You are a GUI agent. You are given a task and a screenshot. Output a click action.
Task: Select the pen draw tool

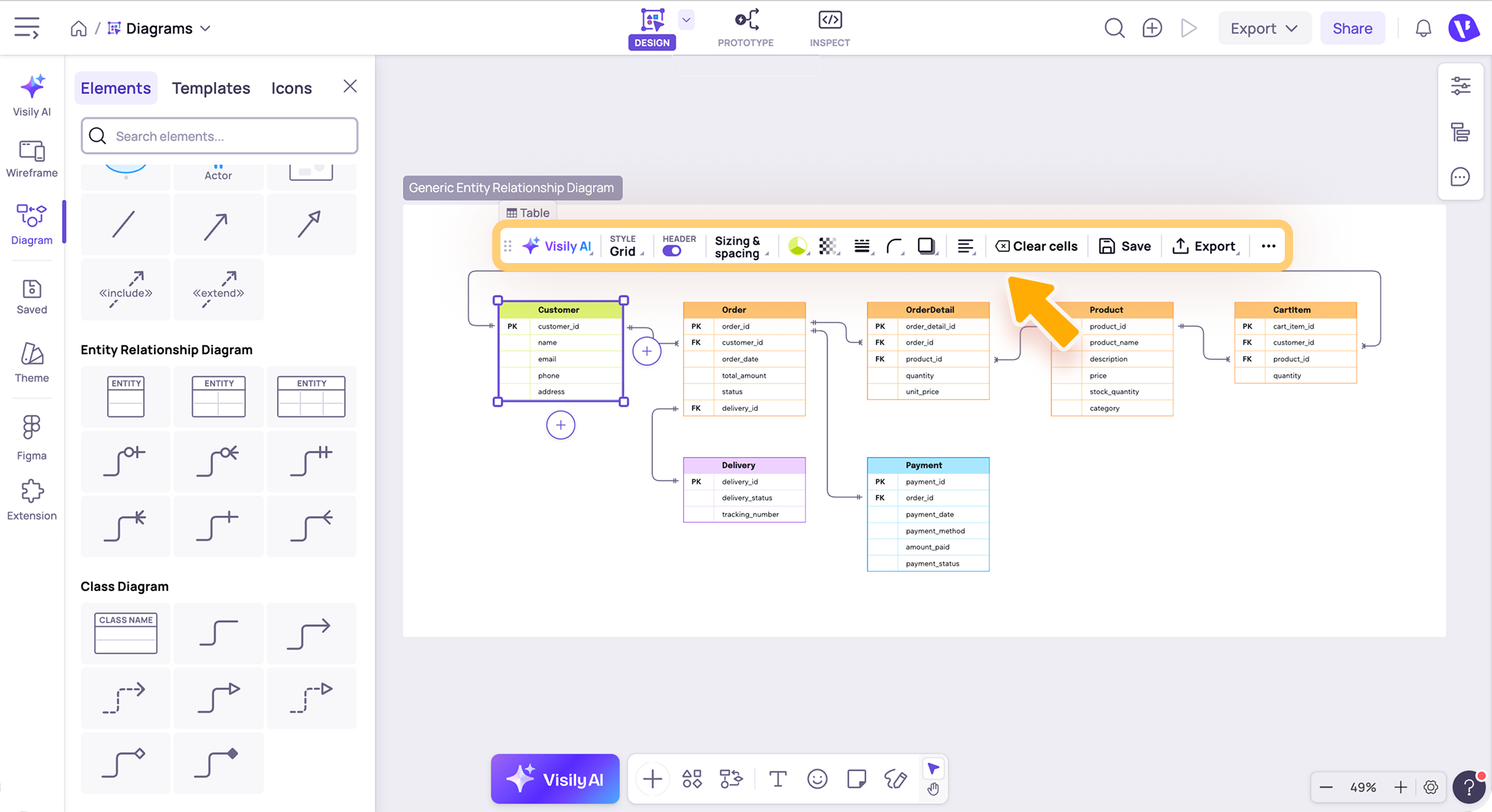click(896, 780)
